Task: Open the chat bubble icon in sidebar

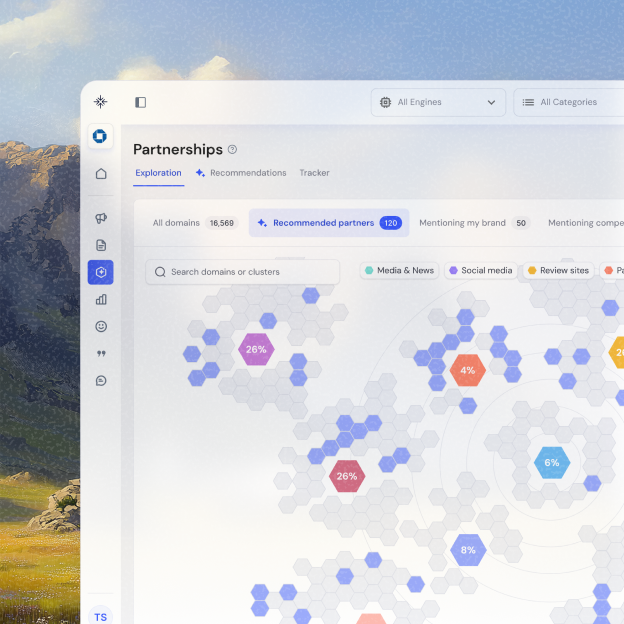Action: point(101,381)
